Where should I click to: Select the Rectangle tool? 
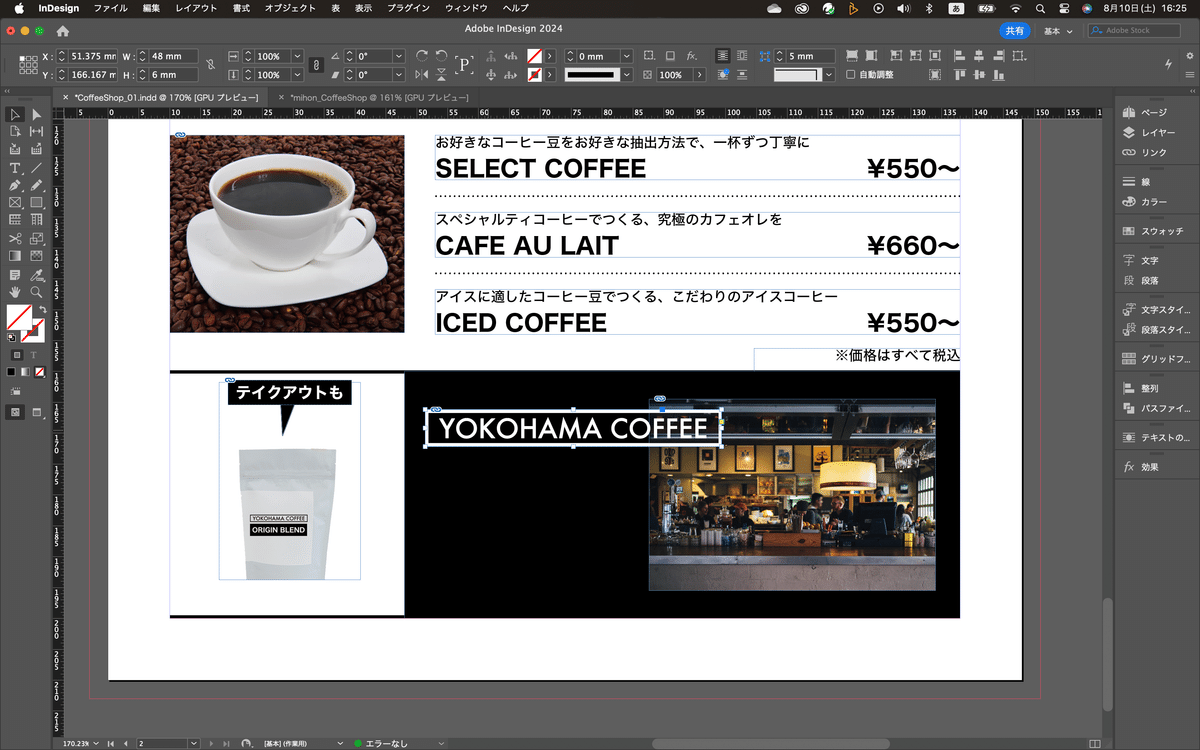point(37,203)
